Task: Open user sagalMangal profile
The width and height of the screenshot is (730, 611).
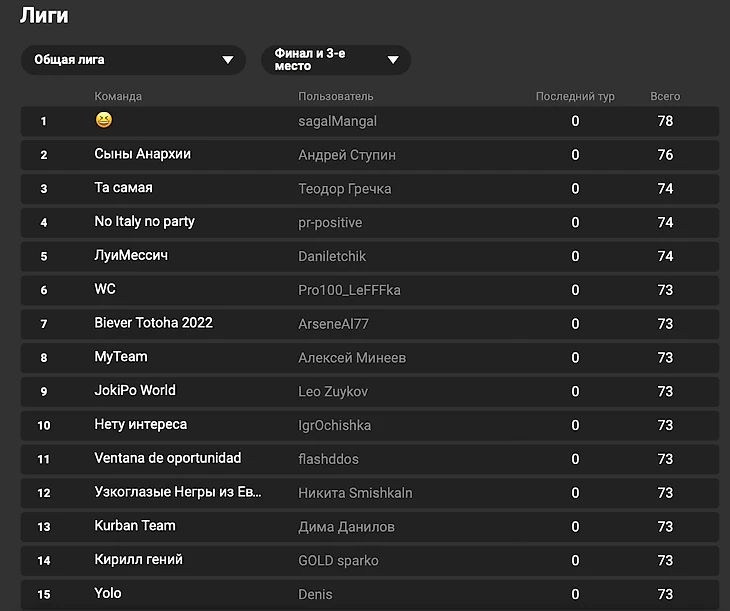Action: [337, 121]
